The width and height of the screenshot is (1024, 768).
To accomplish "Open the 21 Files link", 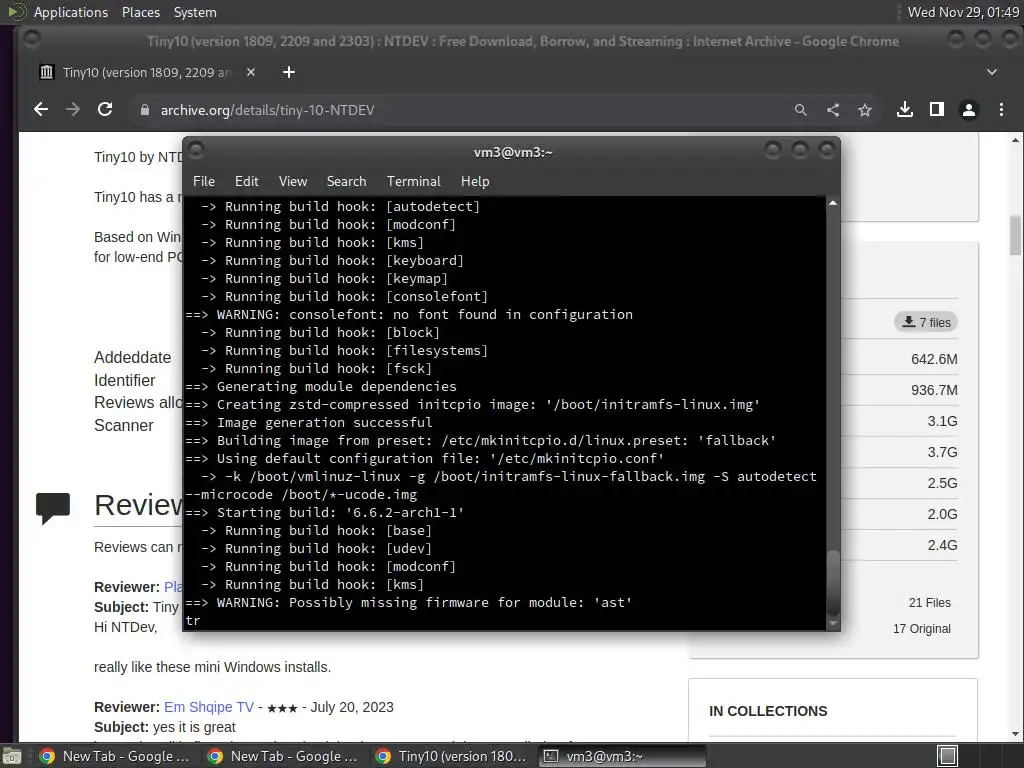I will 929,603.
